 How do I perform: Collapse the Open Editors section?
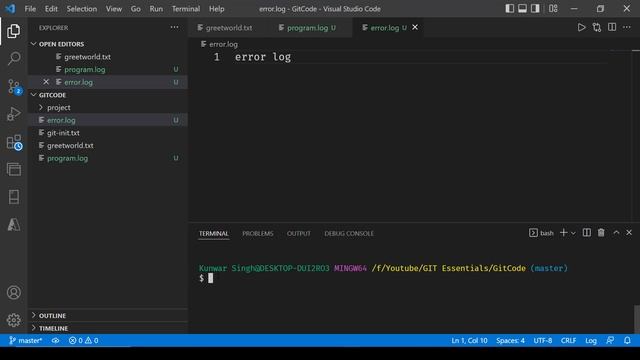107,44
